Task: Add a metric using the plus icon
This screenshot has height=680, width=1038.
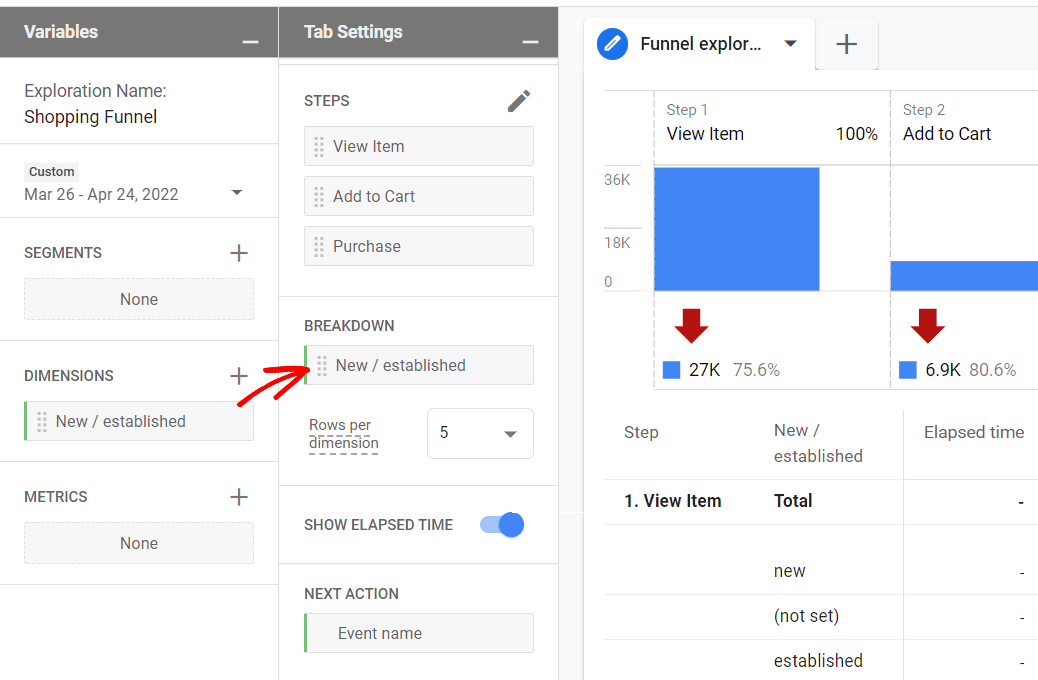Action: pos(239,496)
